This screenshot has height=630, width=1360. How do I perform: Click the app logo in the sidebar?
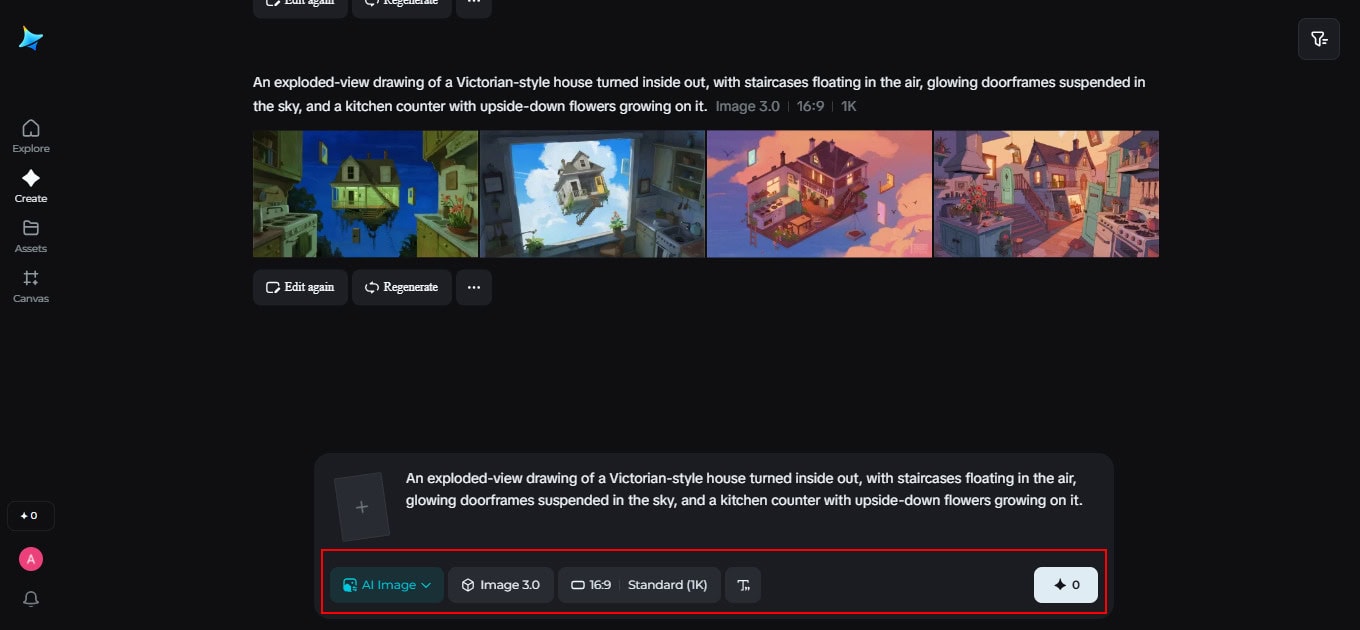tap(31, 39)
